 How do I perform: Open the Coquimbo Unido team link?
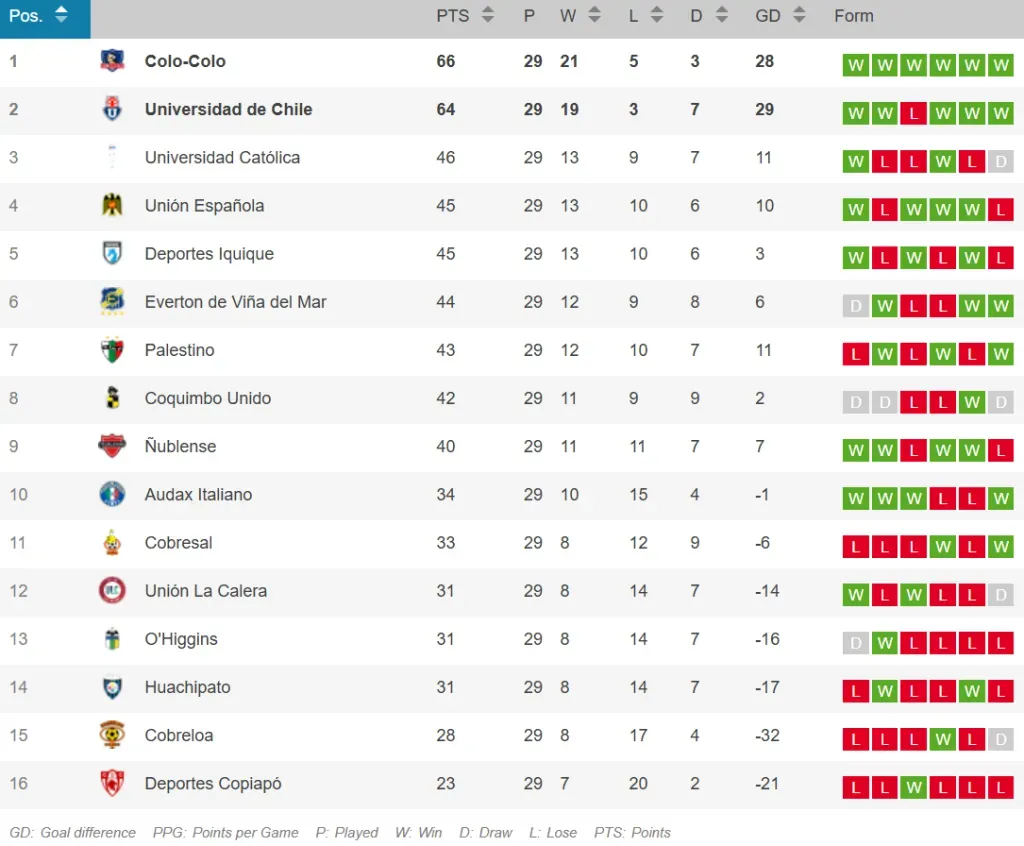point(208,398)
